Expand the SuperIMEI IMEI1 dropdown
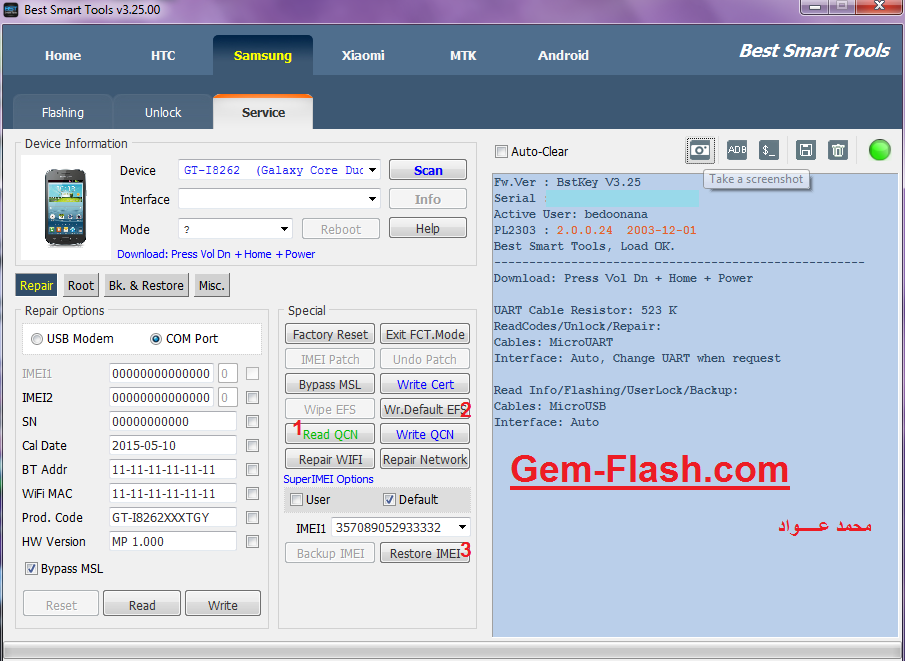 point(462,527)
